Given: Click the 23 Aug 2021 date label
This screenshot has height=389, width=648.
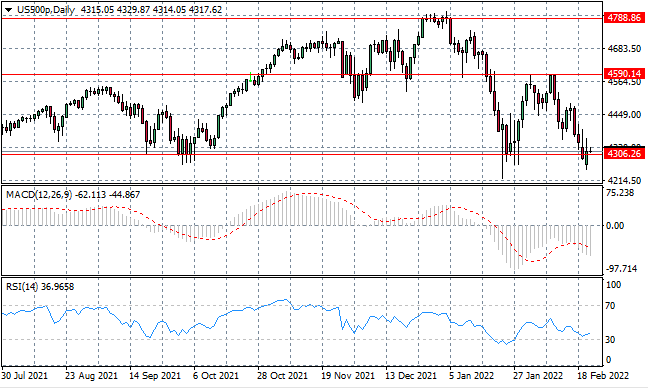Looking at the screenshot, I should pyautogui.click(x=91, y=376).
